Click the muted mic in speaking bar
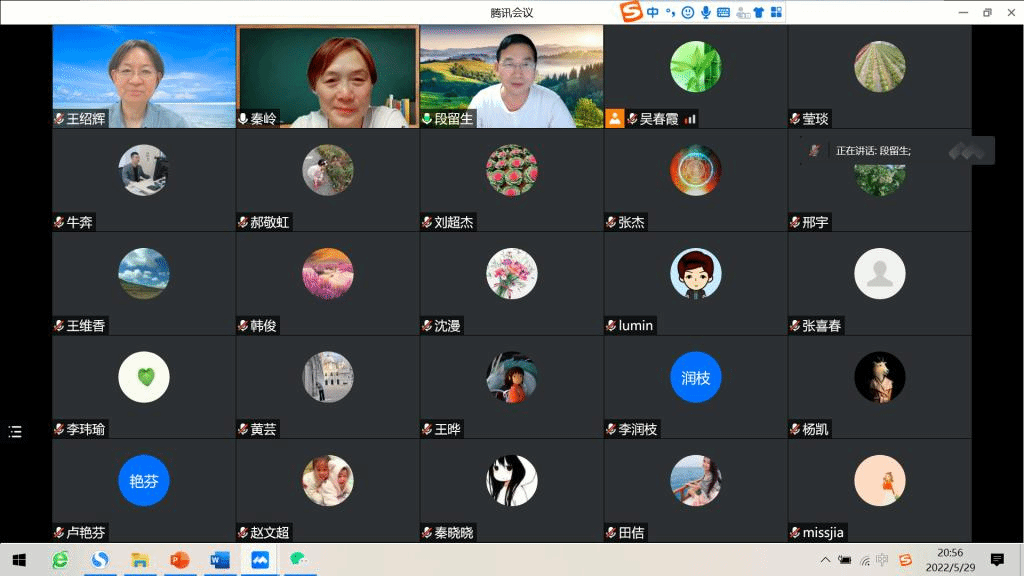 click(x=815, y=150)
